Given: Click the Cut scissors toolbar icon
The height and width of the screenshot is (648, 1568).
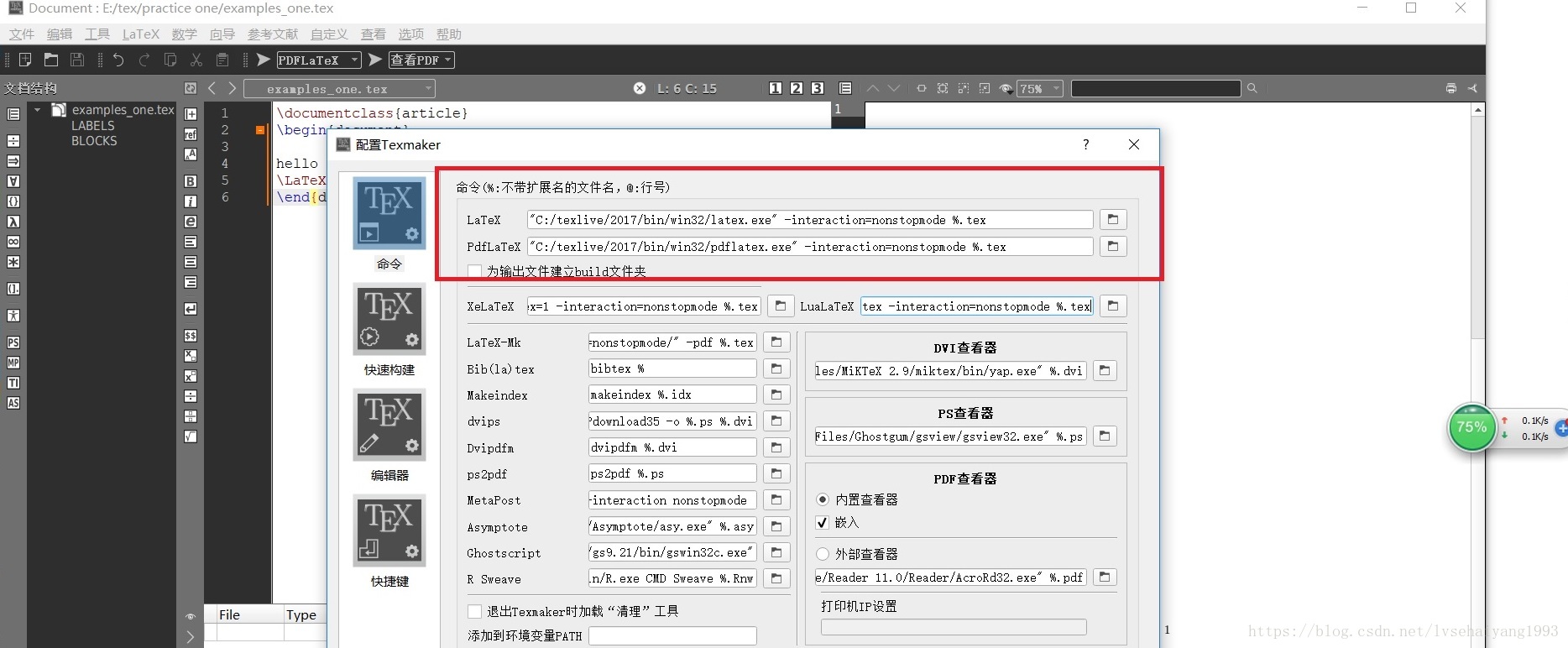Looking at the screenshot, I should (196, 60).
